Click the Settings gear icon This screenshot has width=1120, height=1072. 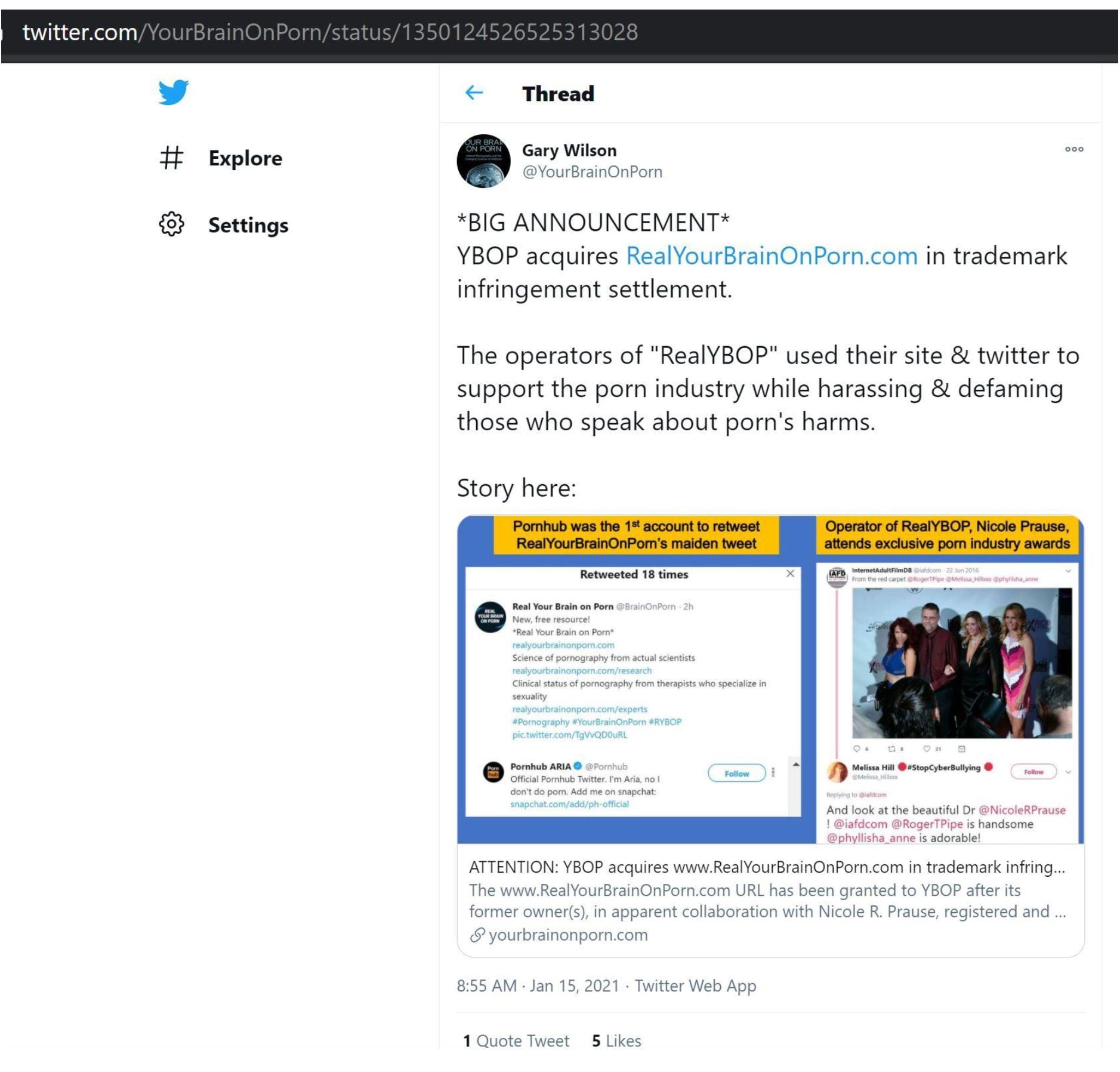171,224
